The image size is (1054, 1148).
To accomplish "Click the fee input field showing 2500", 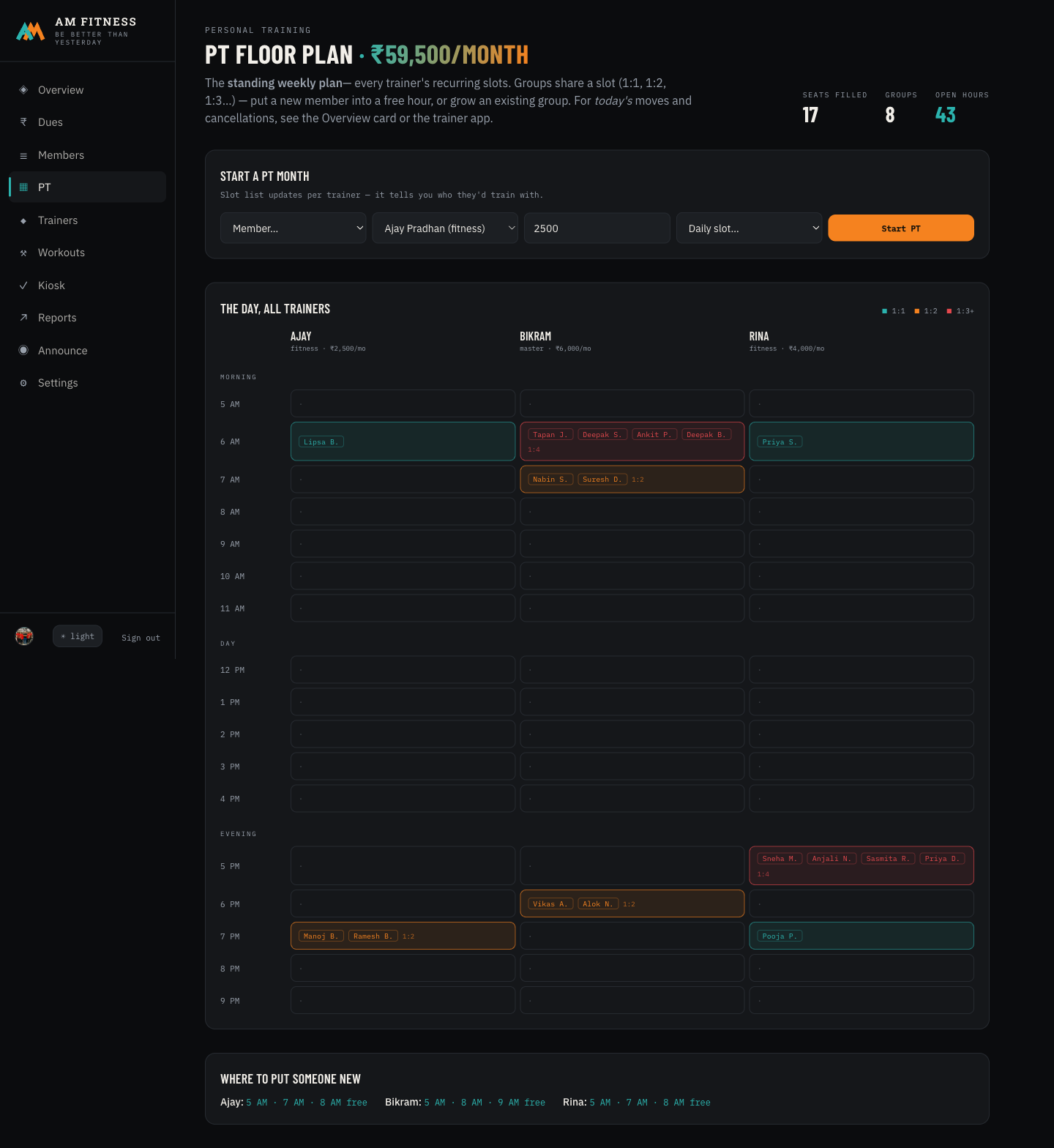I will point(597,228).
